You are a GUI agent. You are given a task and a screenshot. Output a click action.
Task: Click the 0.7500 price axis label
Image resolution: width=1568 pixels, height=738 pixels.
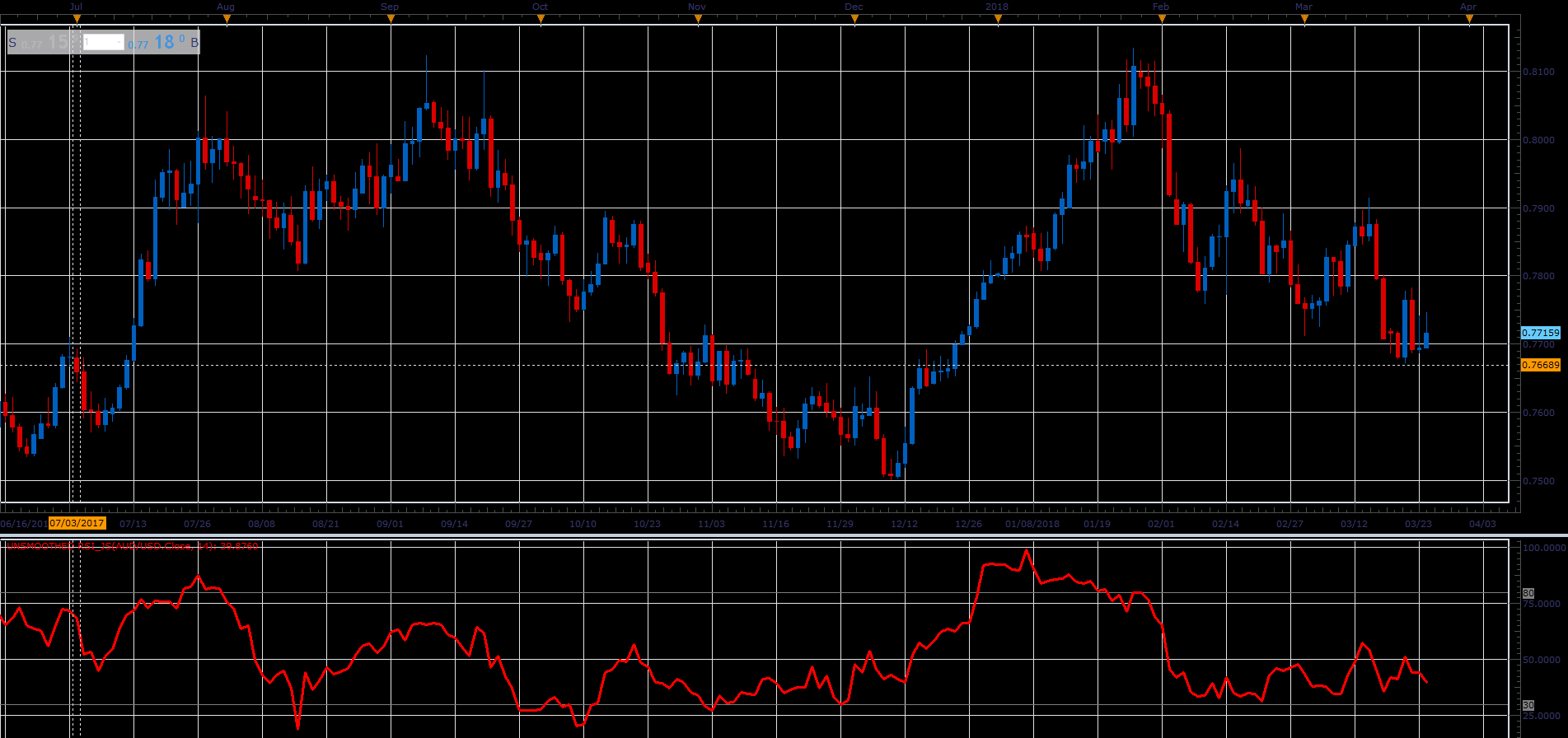click(1538, 482)
